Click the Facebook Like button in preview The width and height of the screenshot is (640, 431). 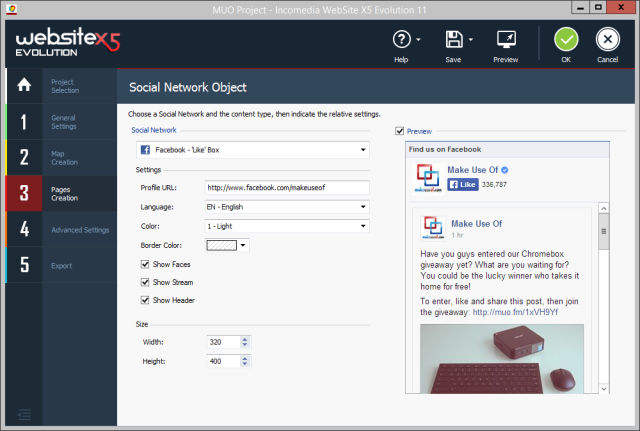coord(462,184)
